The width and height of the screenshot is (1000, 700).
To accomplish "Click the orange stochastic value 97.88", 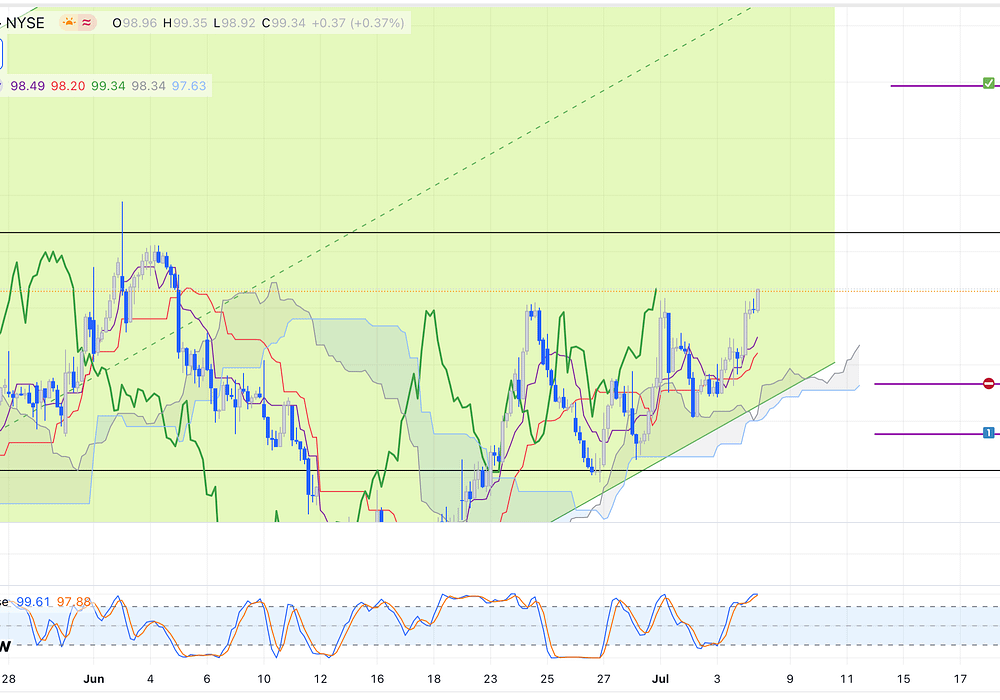I will pyautogui.click(x=74, y=601).
